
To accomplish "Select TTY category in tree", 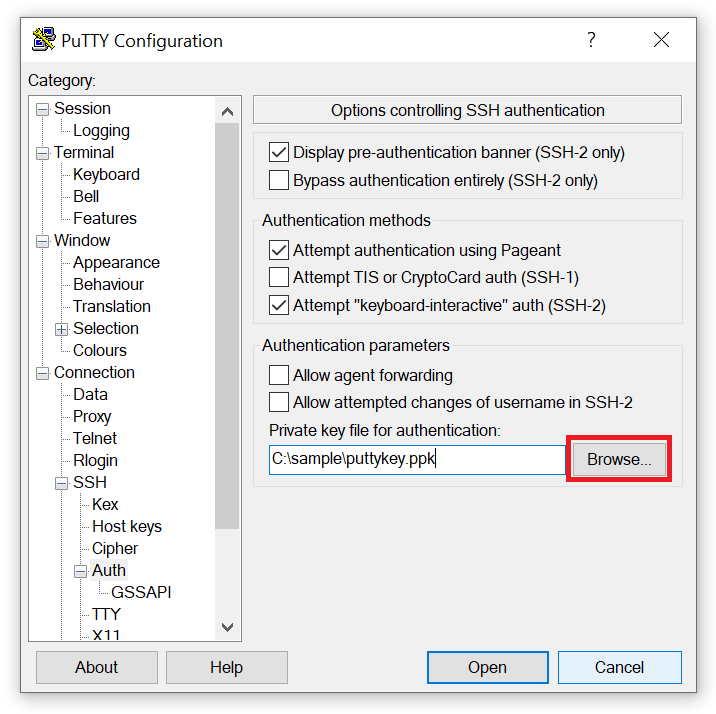I will pyautogui.click(x=106, y=614).
